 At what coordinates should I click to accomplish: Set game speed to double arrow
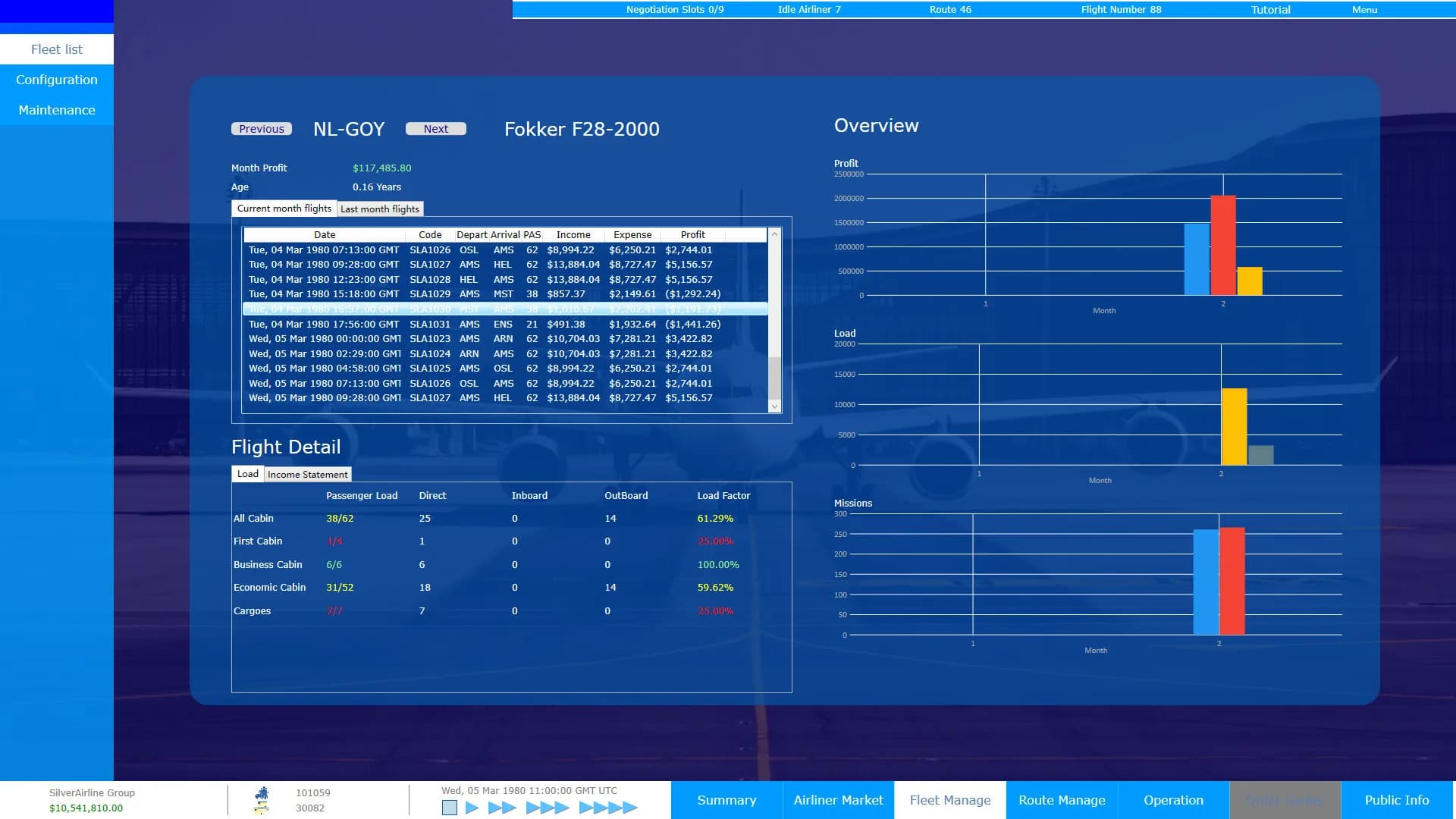pos(502,808)
